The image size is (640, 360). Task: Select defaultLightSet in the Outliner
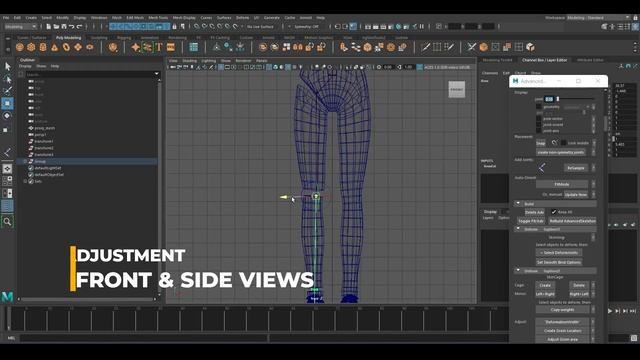(x=48, y=168)
